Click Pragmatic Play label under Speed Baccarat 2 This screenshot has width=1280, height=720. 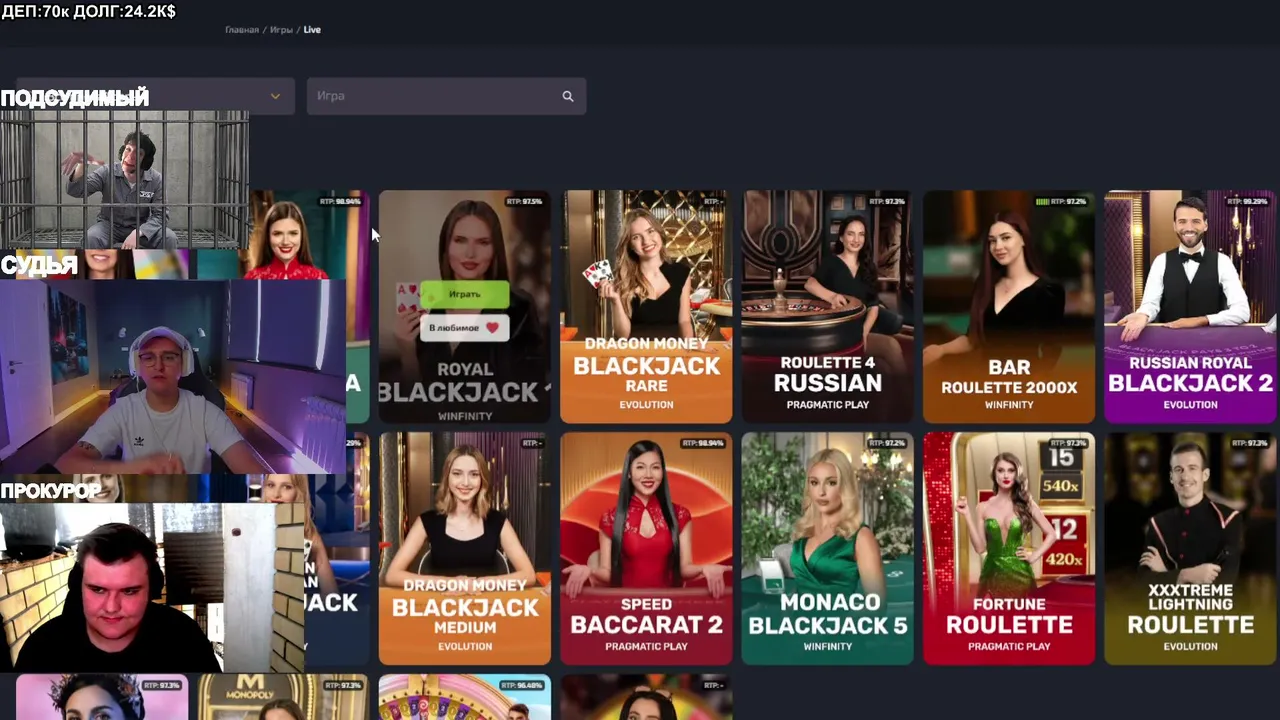tap(646, 647)
